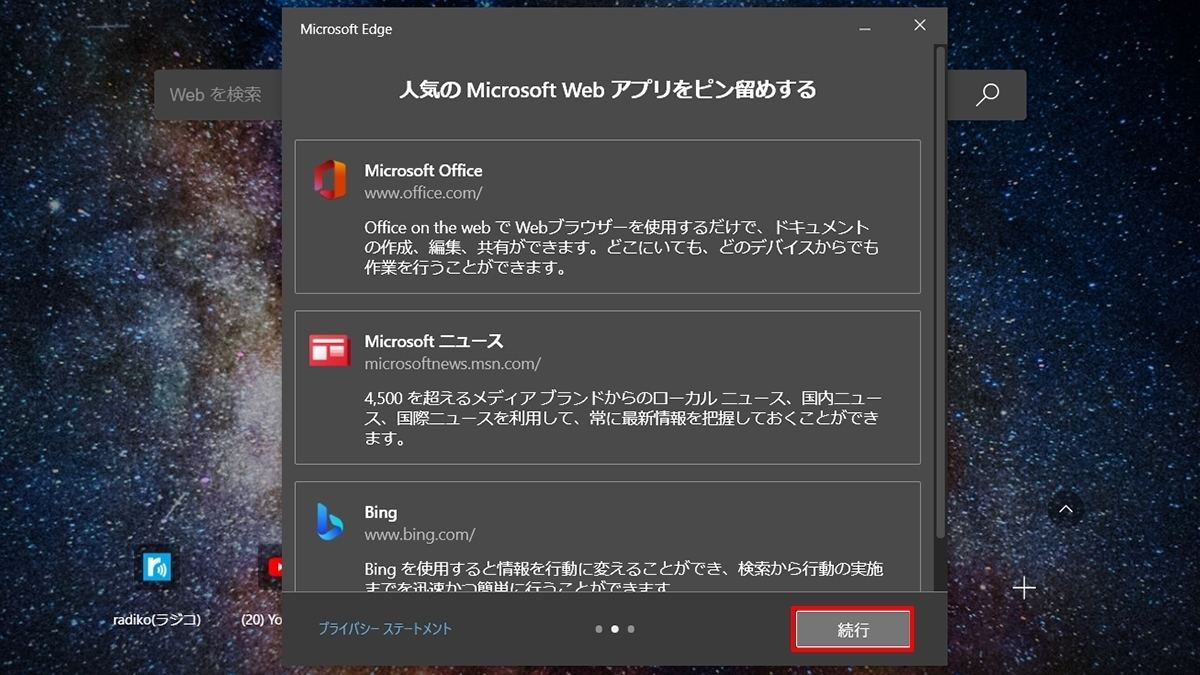This screenshot has height=675, width=1200.
Task: Click the "人気の Microsoft Web アプリをピン留めする" heading
Action: click(608, 90)
